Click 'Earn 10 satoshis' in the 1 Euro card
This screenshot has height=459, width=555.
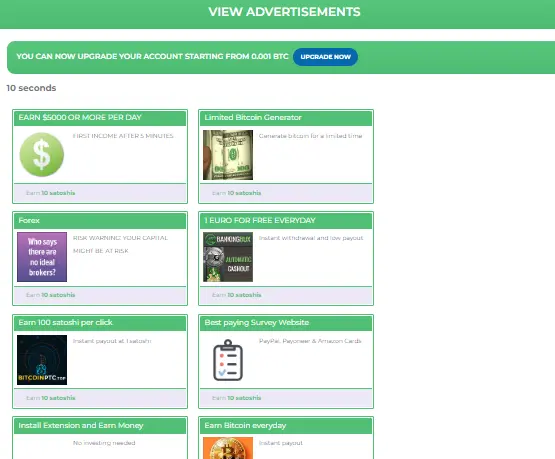click(x=236, y=295)
